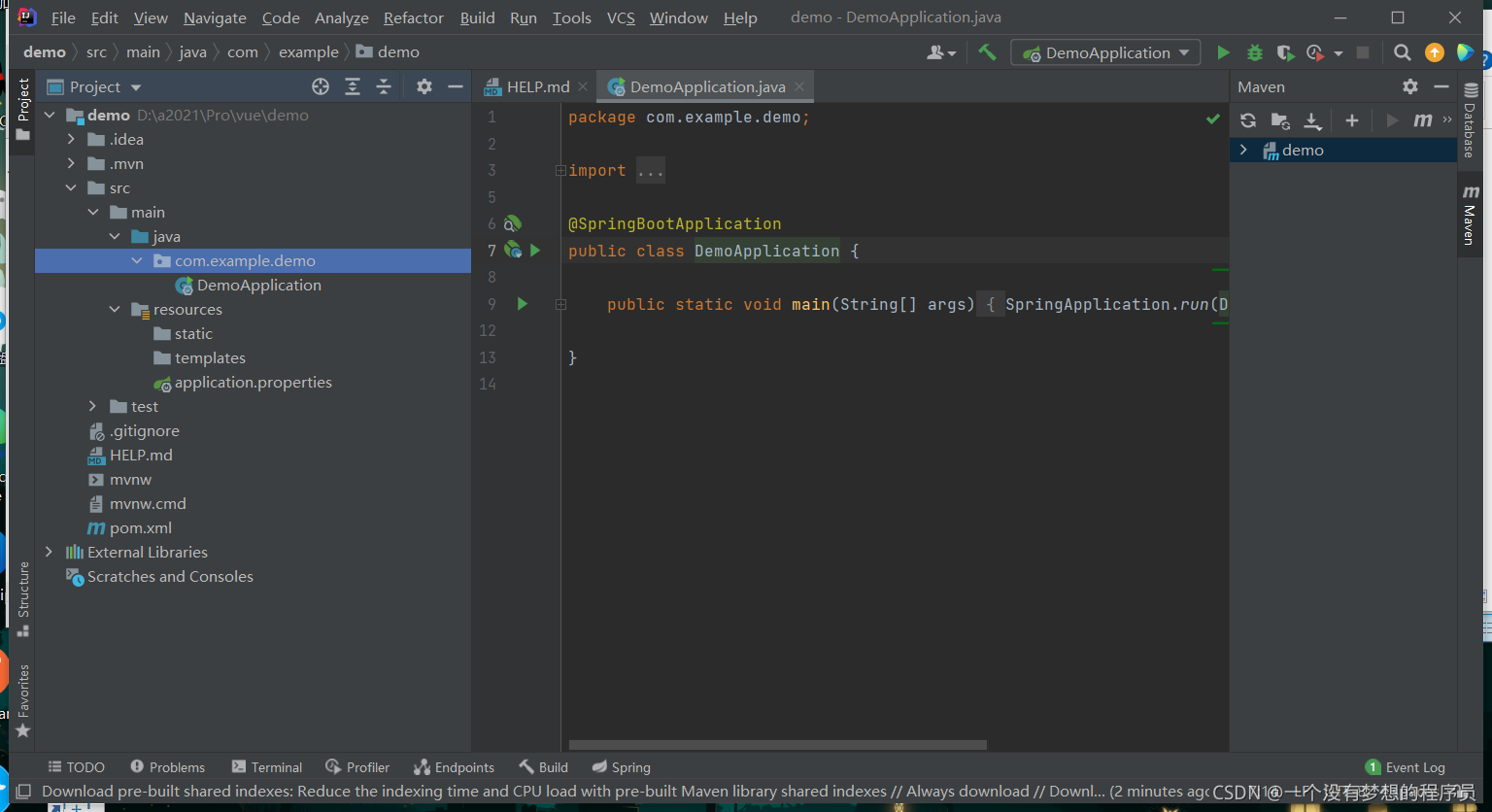Image resolution: width=1492 pixels, height=812 pixels.
Task: Open the Spring tool window
Action: tap(622, 767)
